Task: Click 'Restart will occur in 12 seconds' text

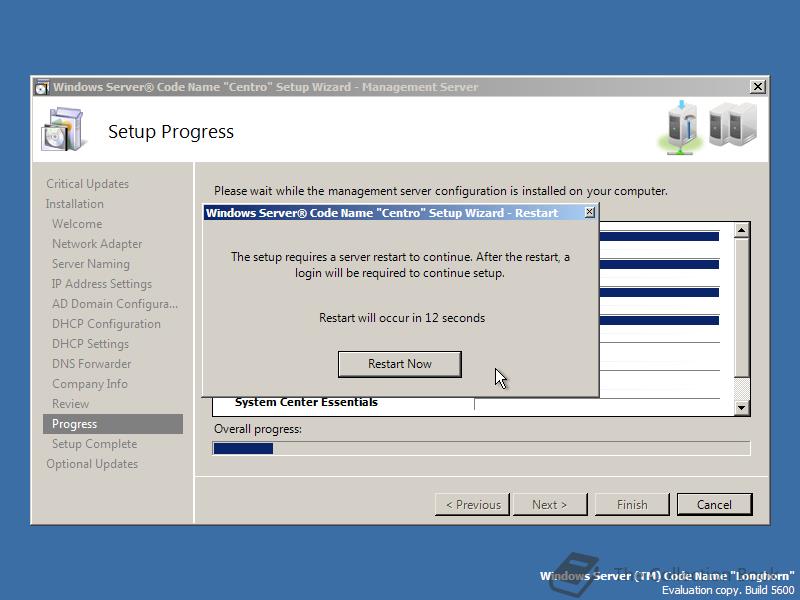Action: click(x=402, y=318)
